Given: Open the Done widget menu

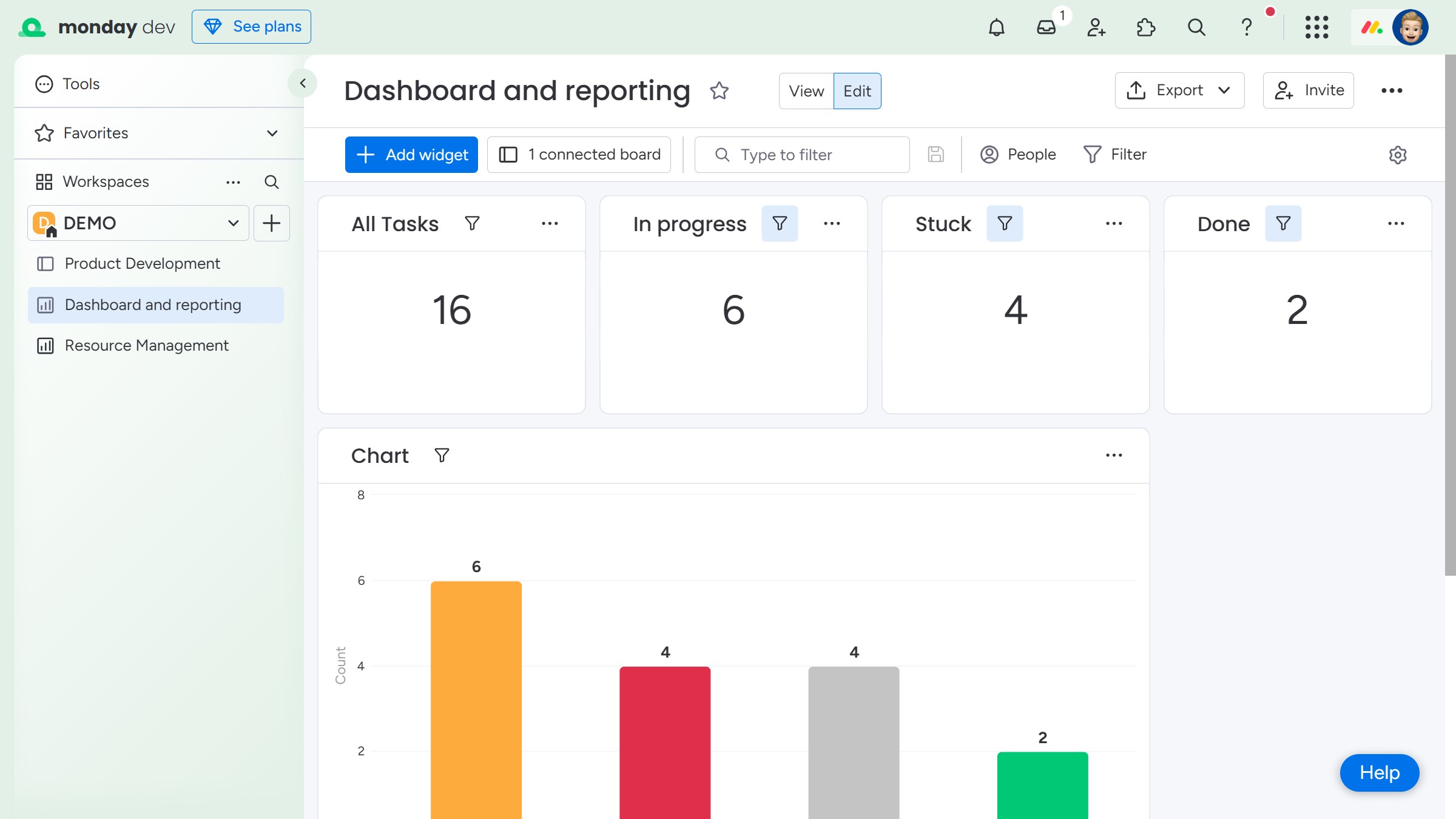Looking at the screenshot, I should tap(1396, 224).
